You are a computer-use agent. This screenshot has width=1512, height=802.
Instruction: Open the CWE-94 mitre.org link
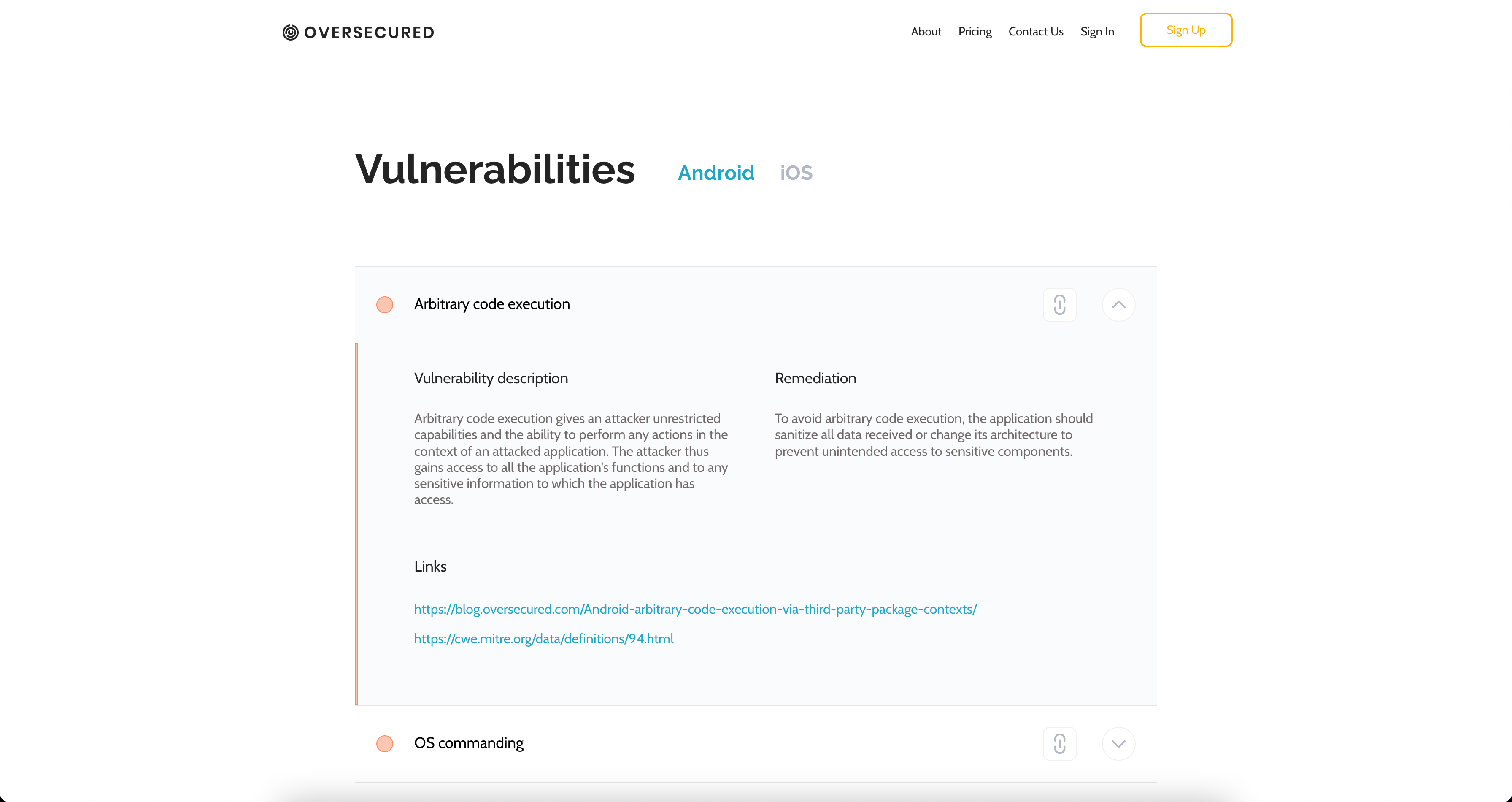click(x=543, y=639)
